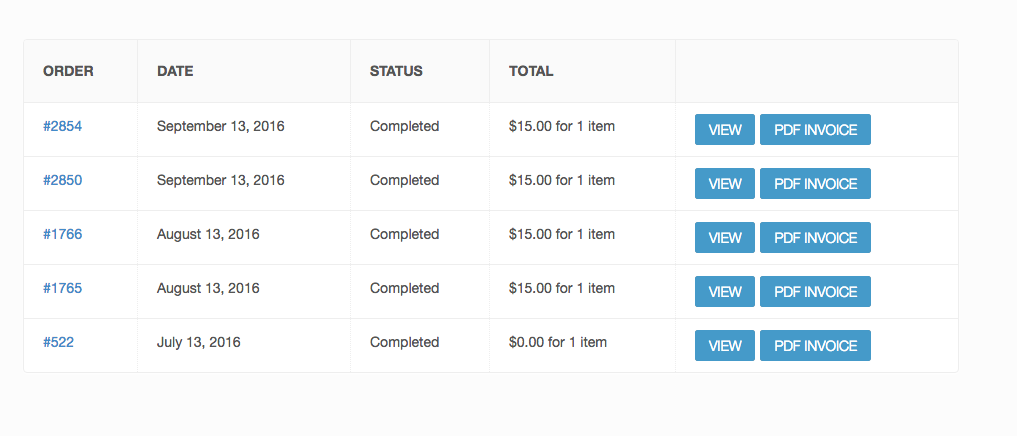View order #1766 via VIEW button
Screen dimensions: 1017x436
click(x=724, y=237)
